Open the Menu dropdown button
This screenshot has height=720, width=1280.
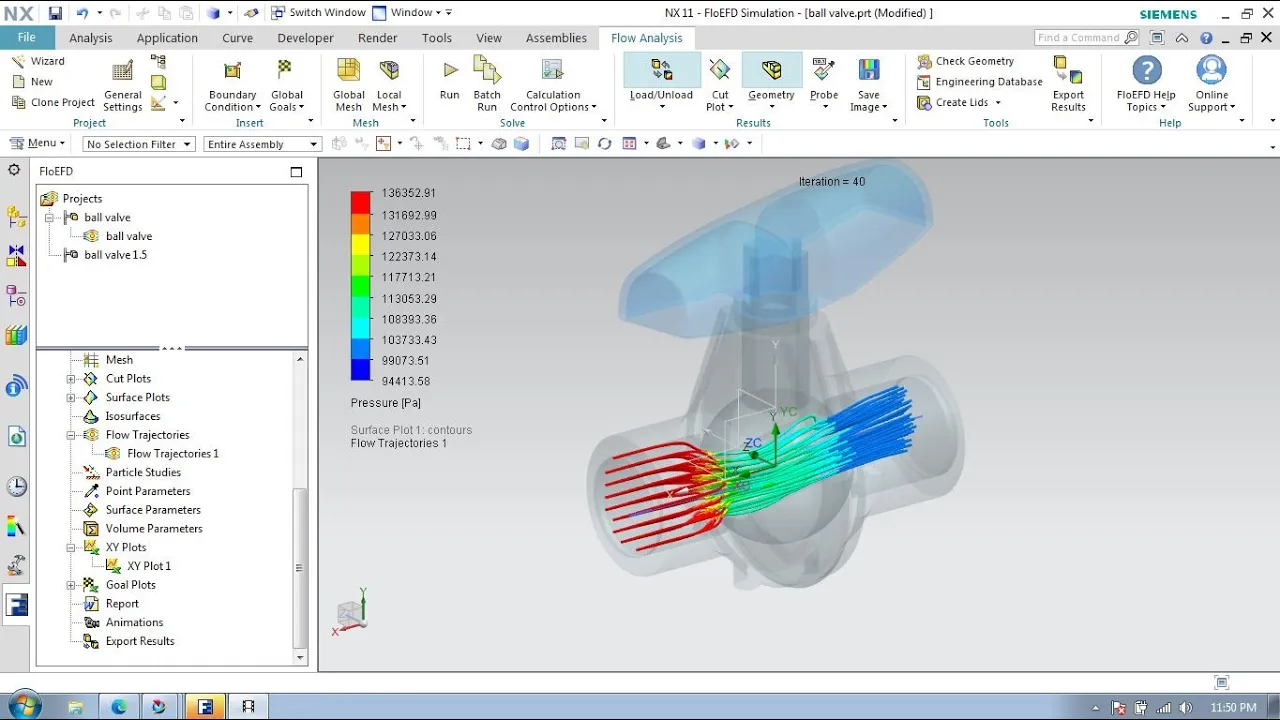[x=37, y=143]
